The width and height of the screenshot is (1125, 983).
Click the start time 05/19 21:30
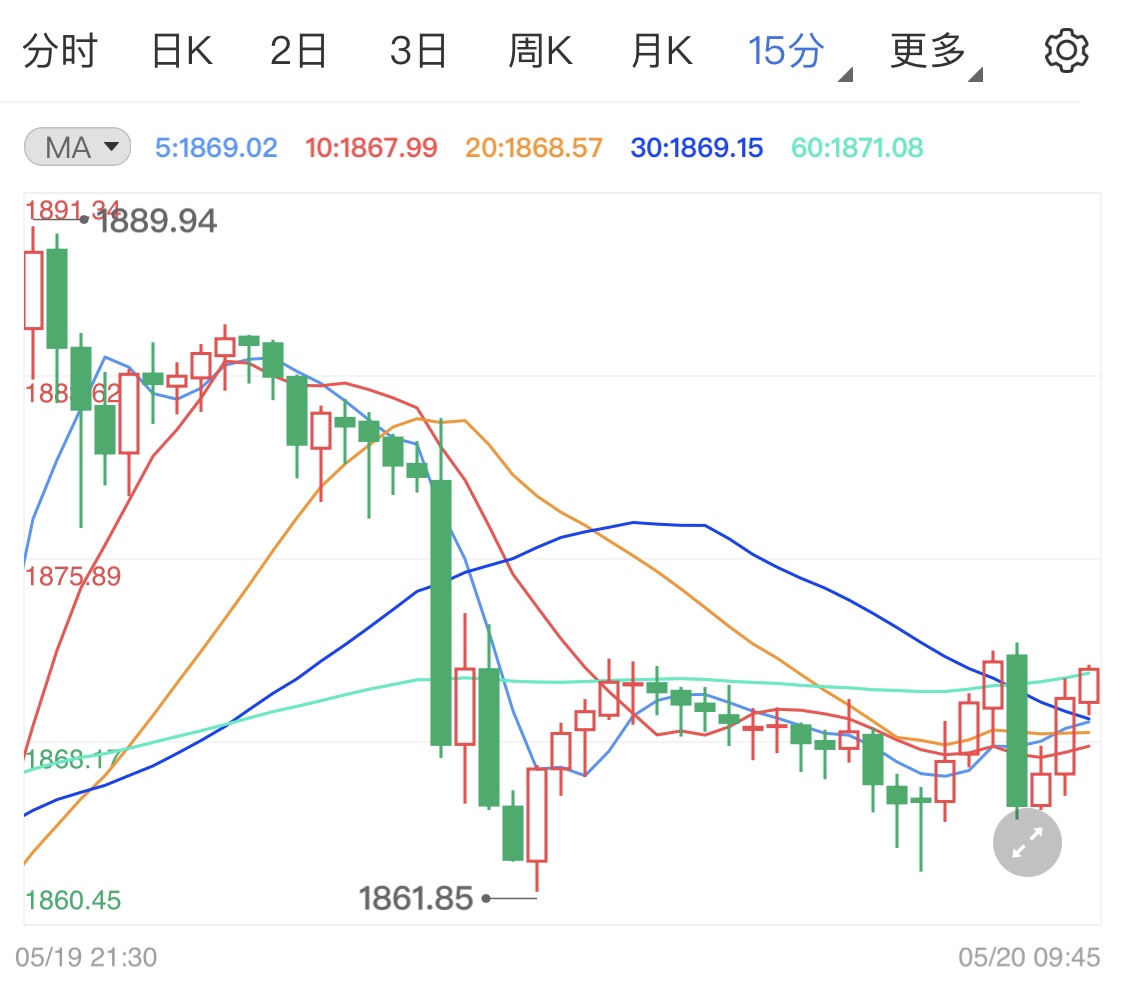(x=86, y=957)
